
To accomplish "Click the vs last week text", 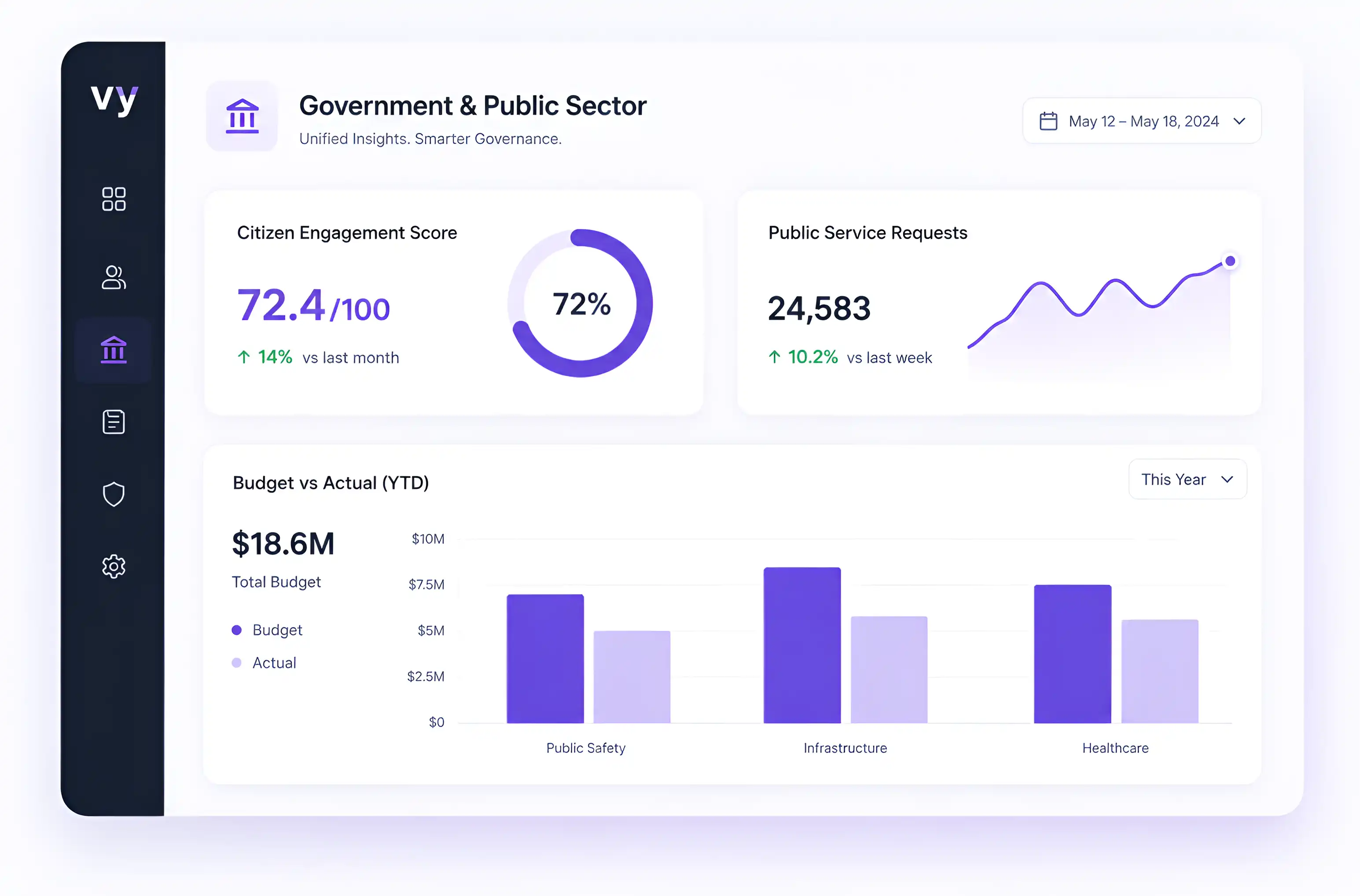I will [889, 358].
